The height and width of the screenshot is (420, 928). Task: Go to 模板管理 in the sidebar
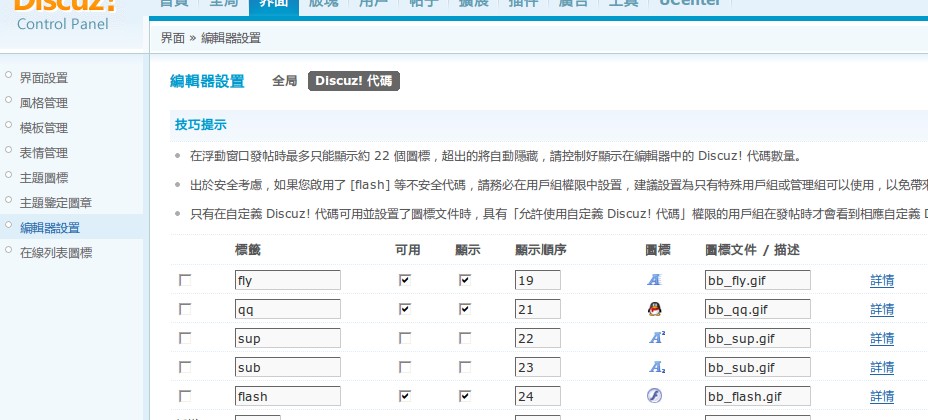pos(44,128)
